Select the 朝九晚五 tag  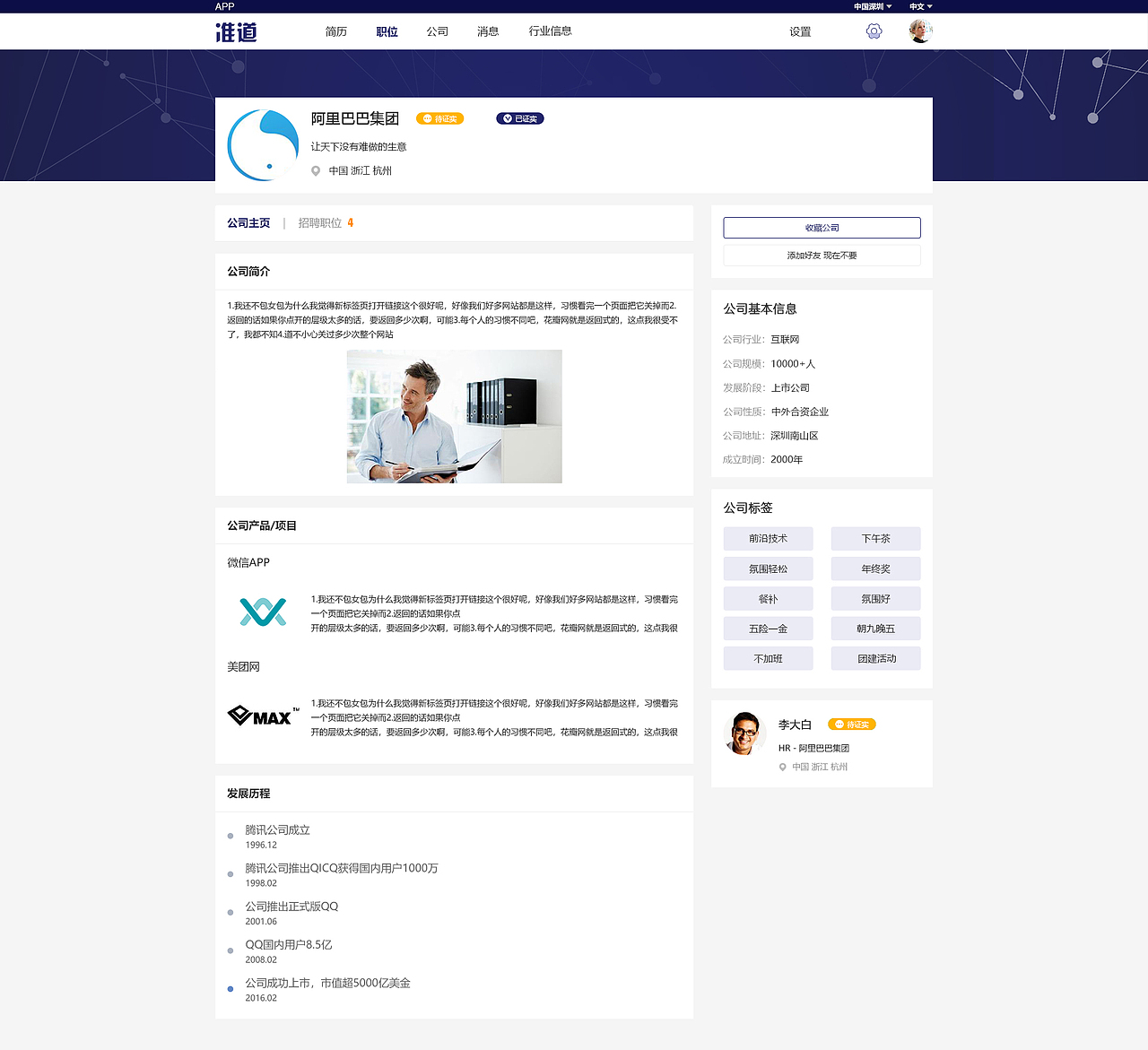pos(875,629)
